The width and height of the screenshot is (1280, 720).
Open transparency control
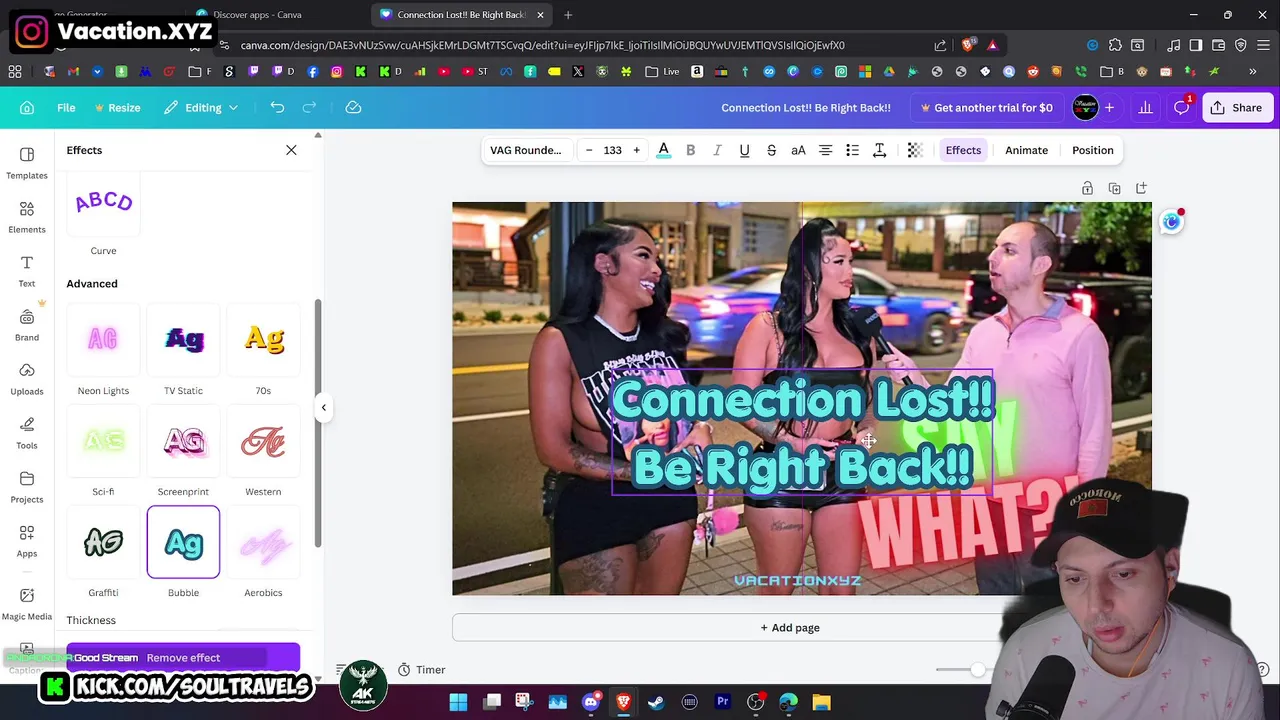tap(915, 150)
